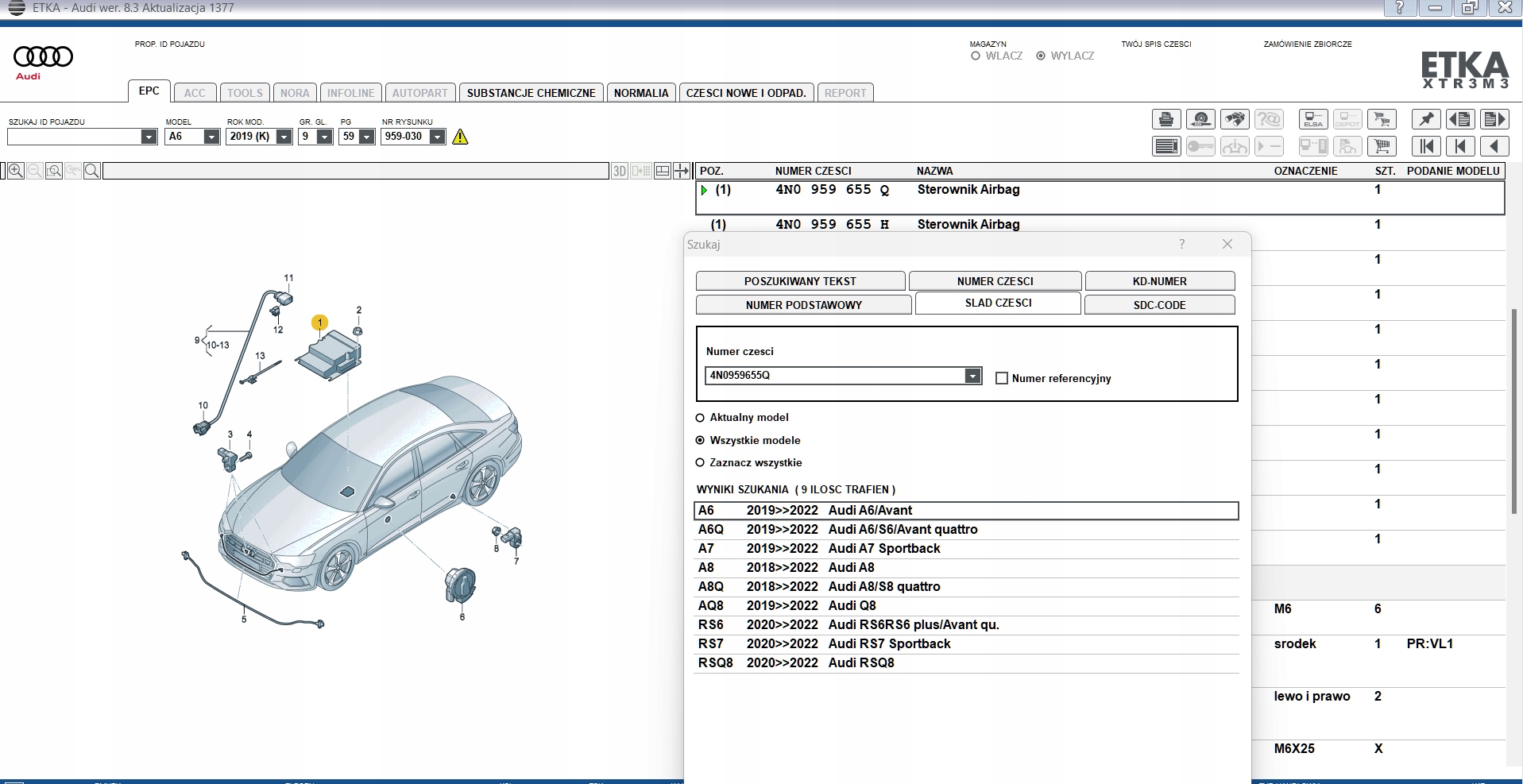Open the ROK MOD. 2019 (K) dropdown

[284, 137]
